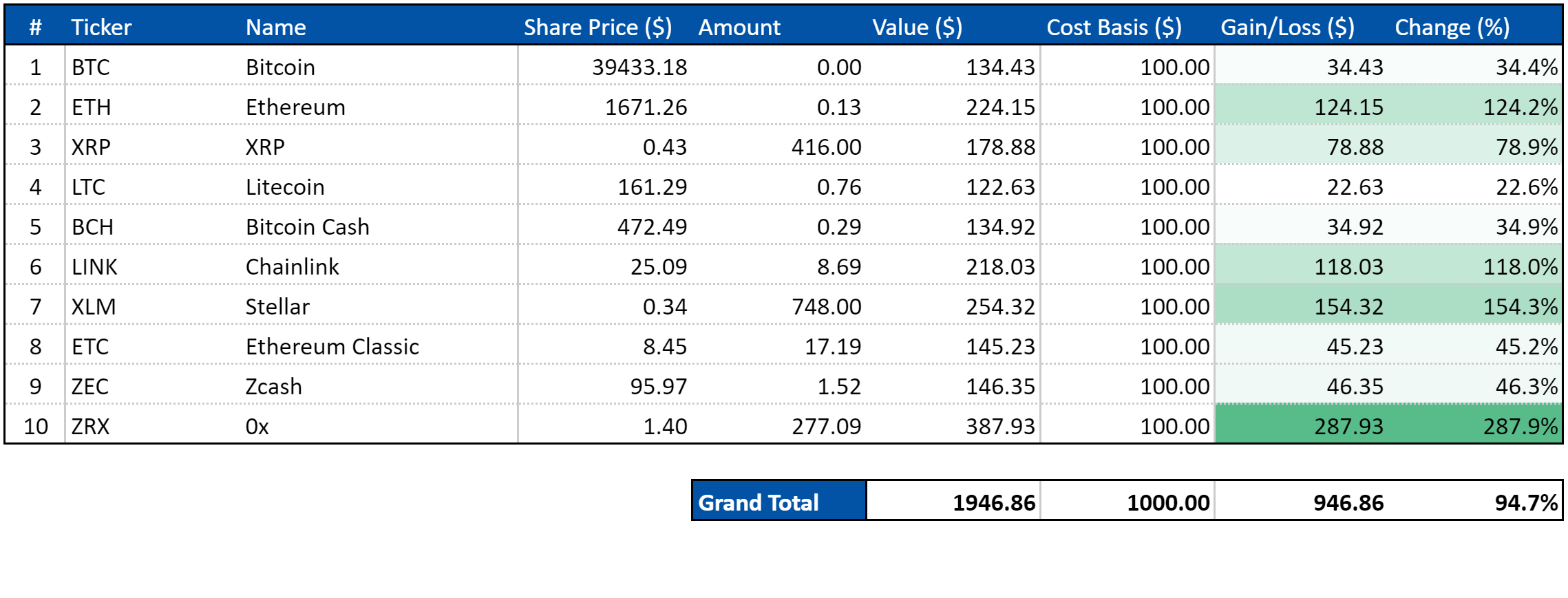Select the change cell "34.4%"
Viewport: 1568px width, 598px height.
click(x=1527, y=67)
